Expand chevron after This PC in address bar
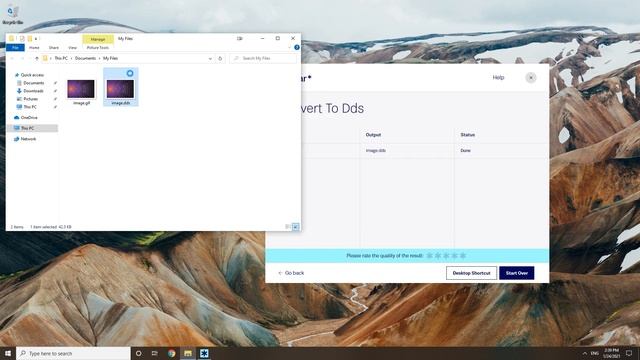 tap(71, 58)
